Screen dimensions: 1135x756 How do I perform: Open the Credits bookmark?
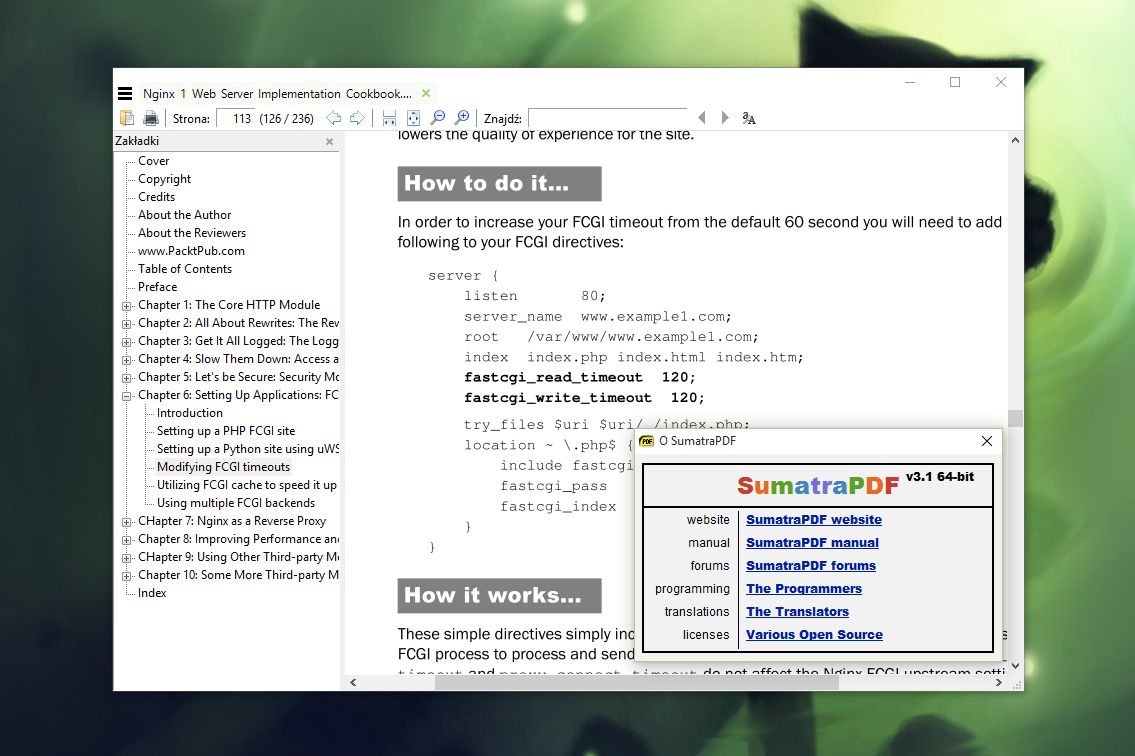(x=156, y=197)
